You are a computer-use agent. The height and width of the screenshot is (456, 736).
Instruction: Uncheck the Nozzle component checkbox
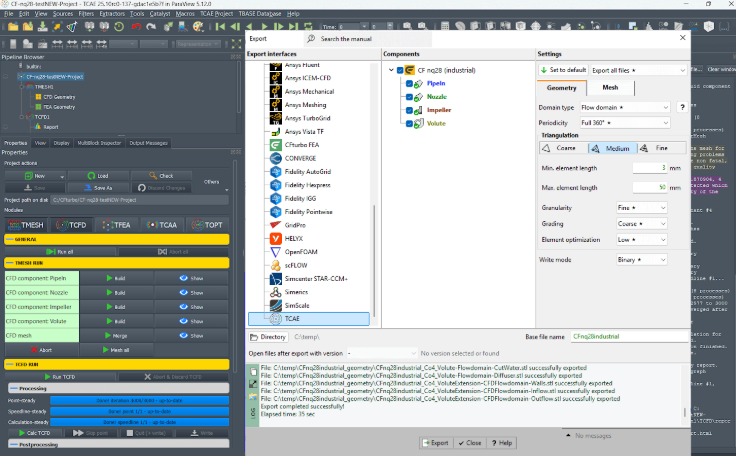click(409, 97)
